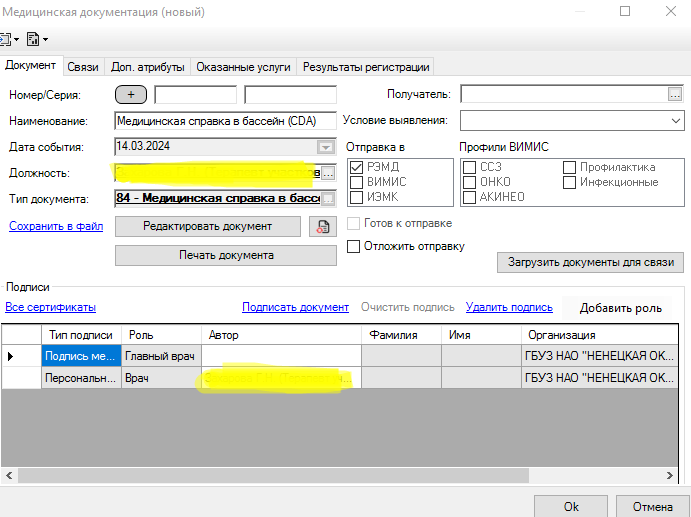Open the Тип документа ellipsis button
Image resolution: width=691 pixels, height=517 pixels.
pos(328,199)
